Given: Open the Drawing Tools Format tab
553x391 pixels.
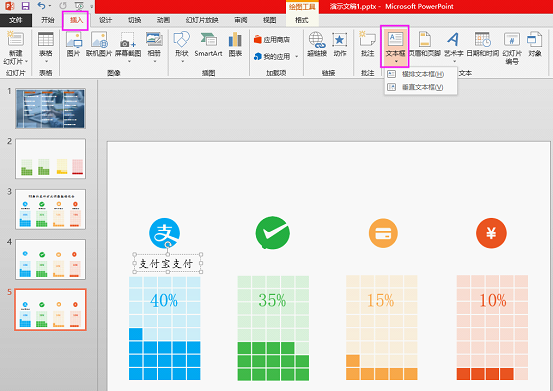Looking at the screenshot, I should tap(302, 20).
